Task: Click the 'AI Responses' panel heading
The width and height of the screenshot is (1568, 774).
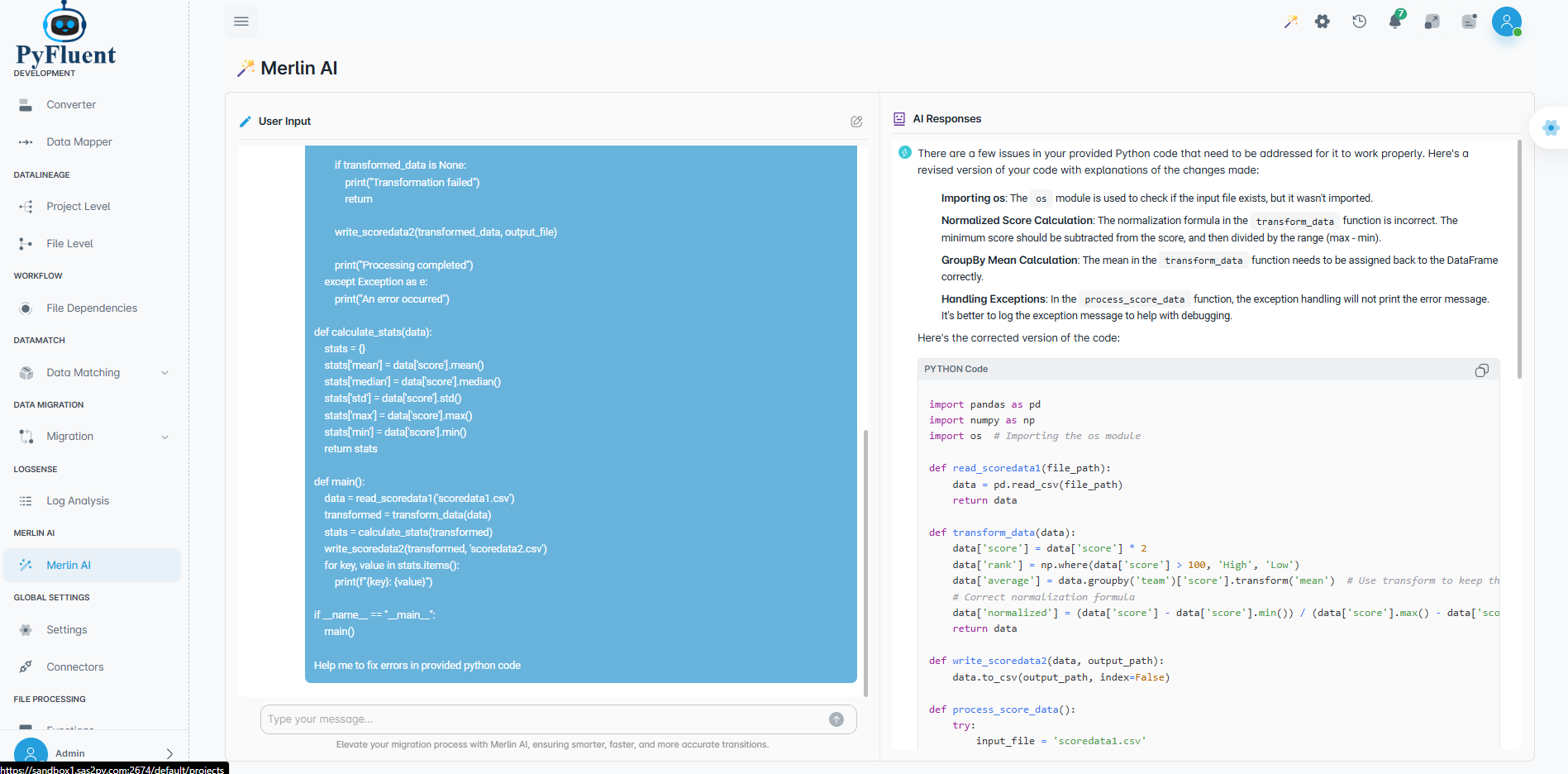Action: click(946, 119)
